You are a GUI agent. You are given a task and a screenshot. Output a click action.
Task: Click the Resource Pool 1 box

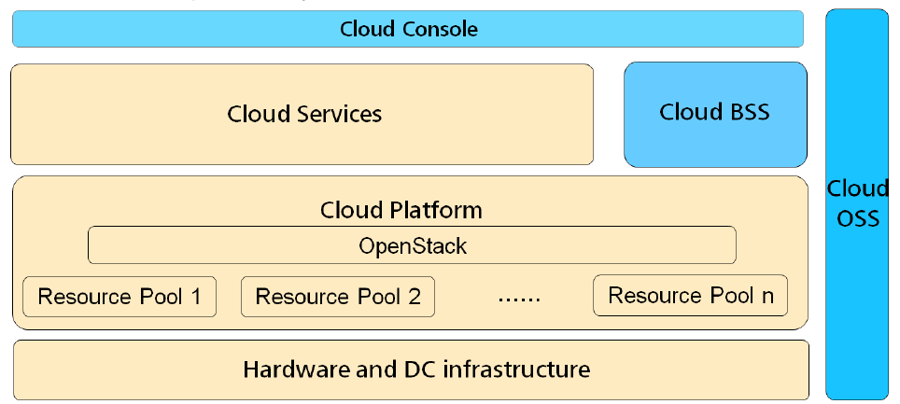point(119,297)
